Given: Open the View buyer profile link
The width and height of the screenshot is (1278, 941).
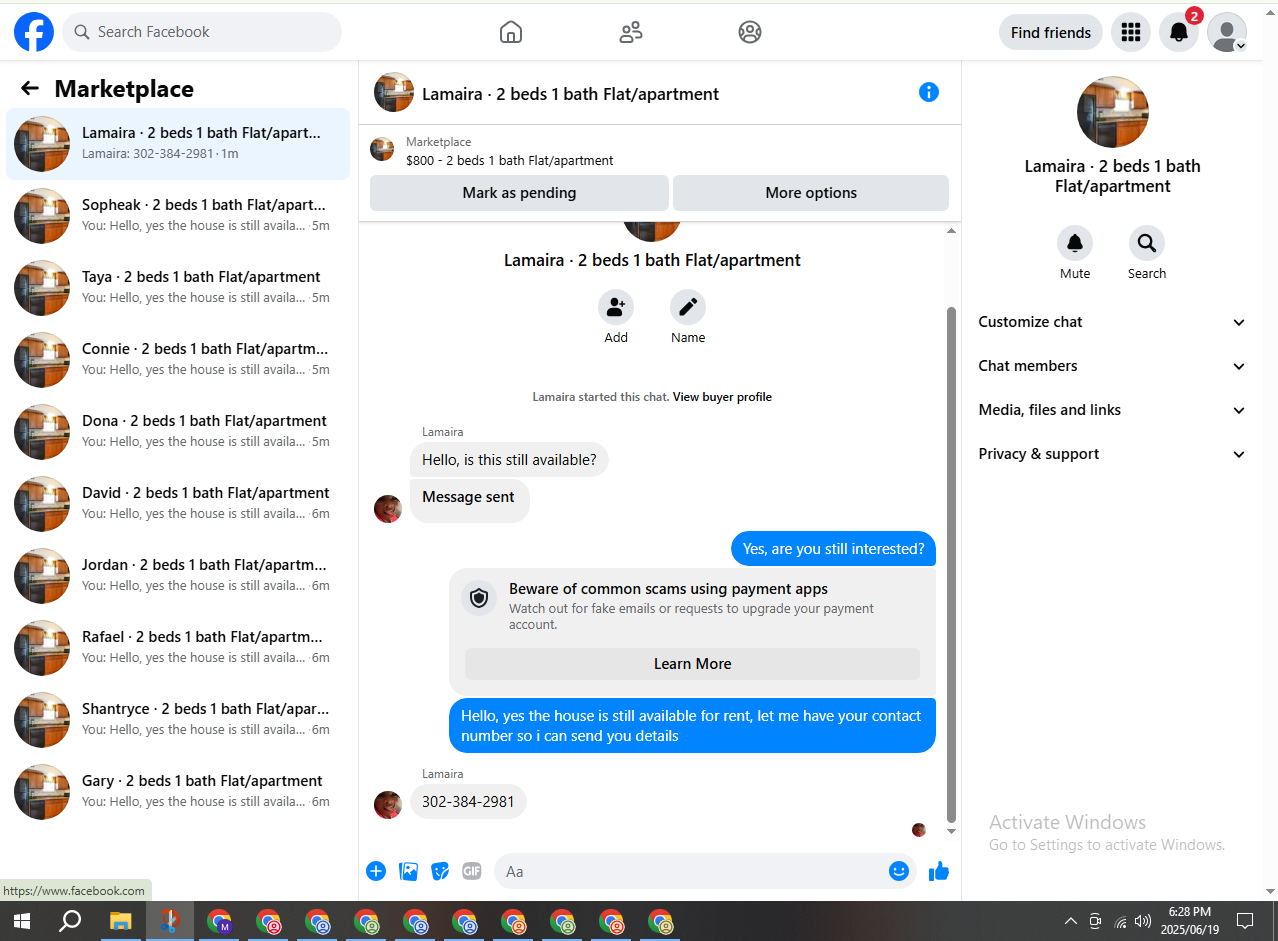Looking at the screenshot, I should point(722,397).
